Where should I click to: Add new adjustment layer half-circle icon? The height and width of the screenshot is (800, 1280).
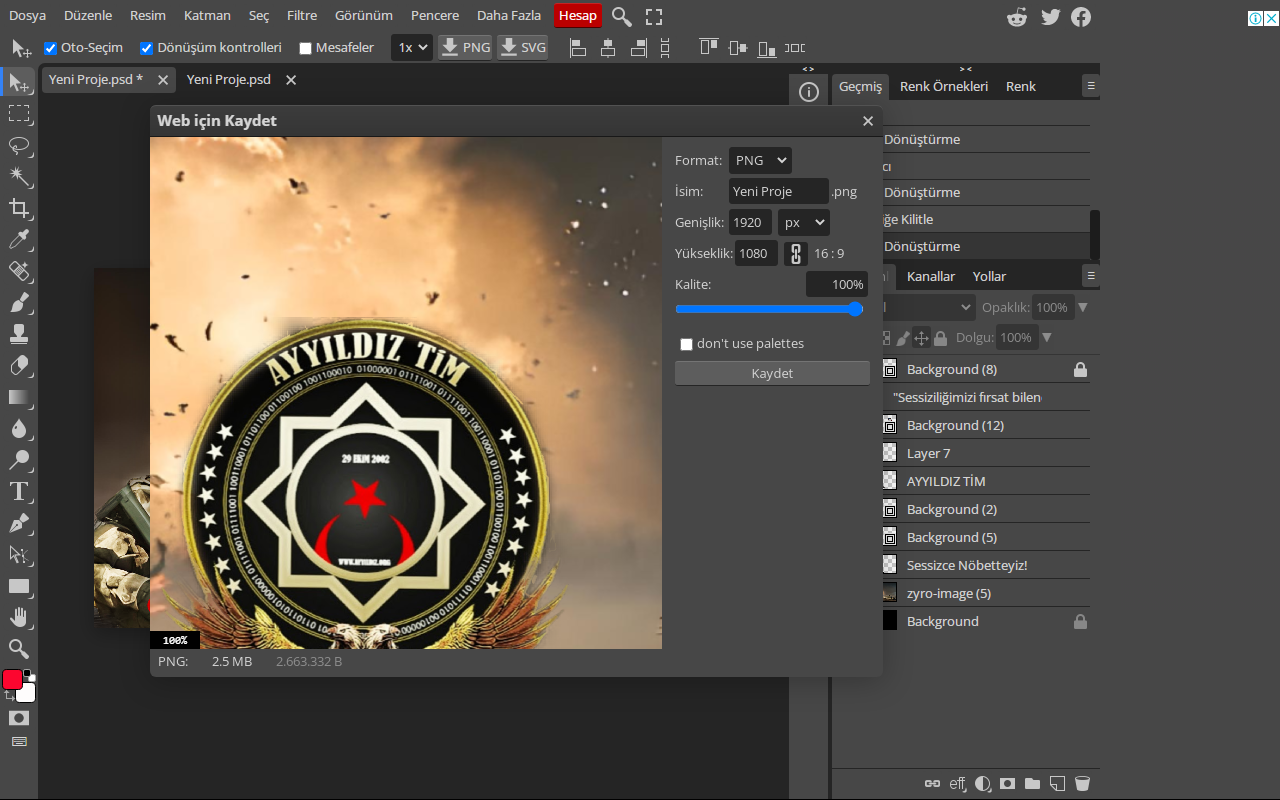pos(983,784)
